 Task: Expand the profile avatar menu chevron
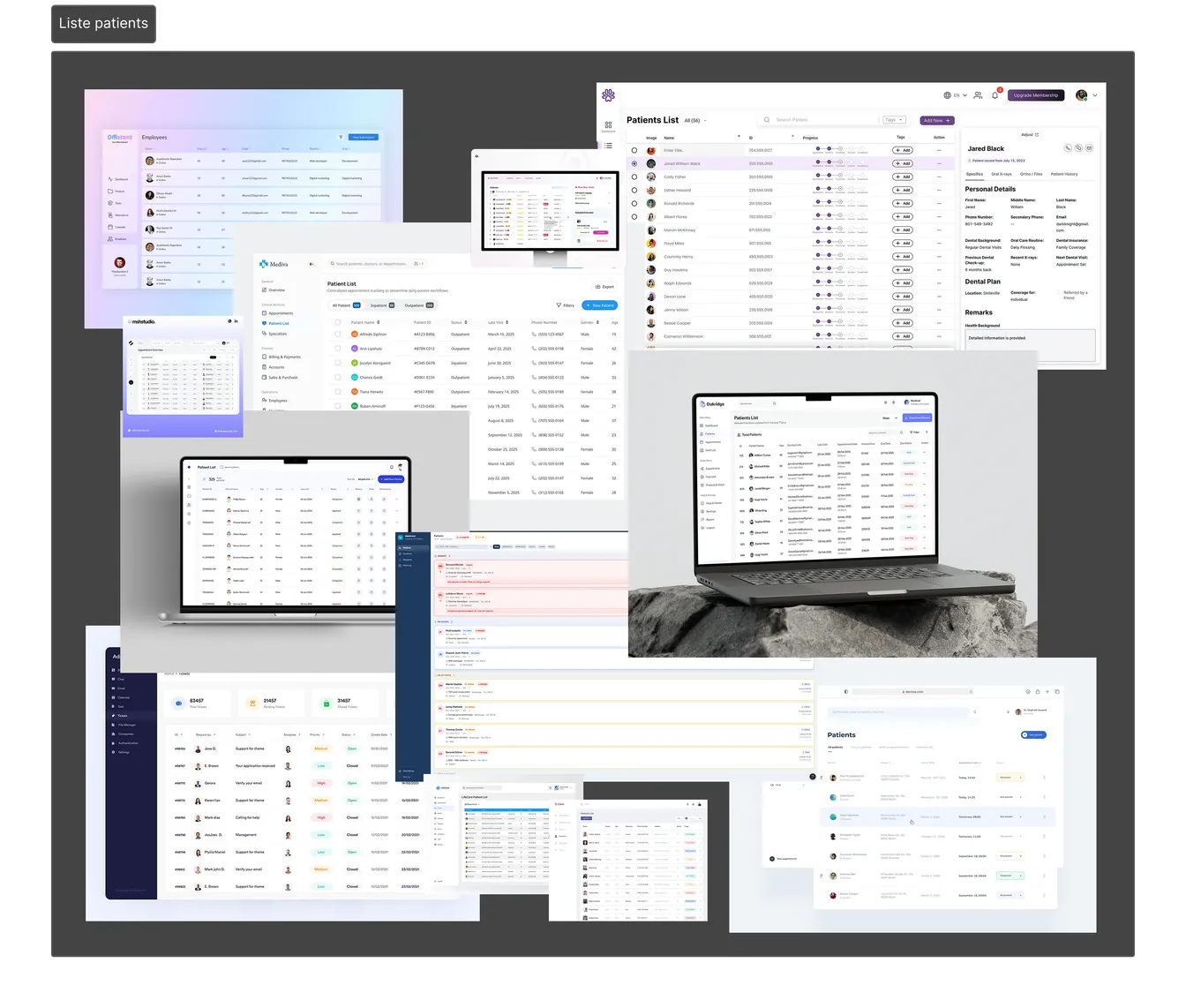pos(1095,95)
